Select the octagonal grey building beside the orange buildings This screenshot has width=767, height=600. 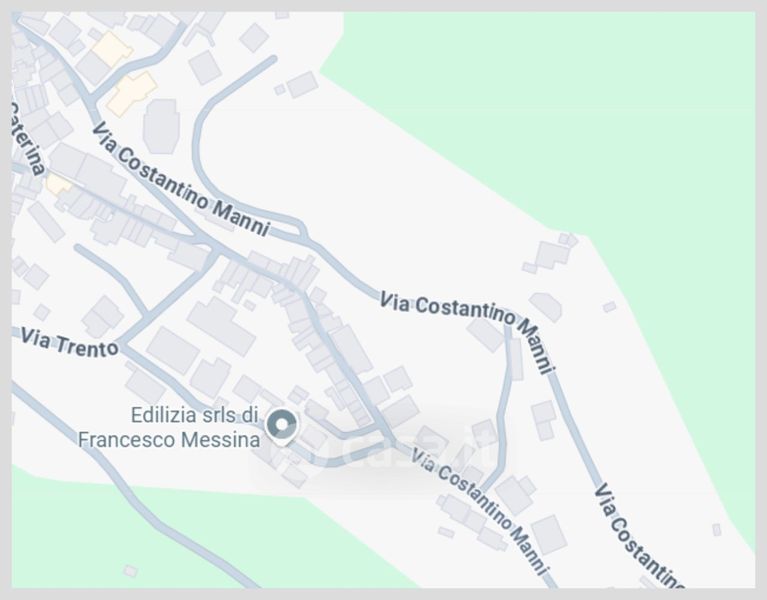(x=160, y=126)
